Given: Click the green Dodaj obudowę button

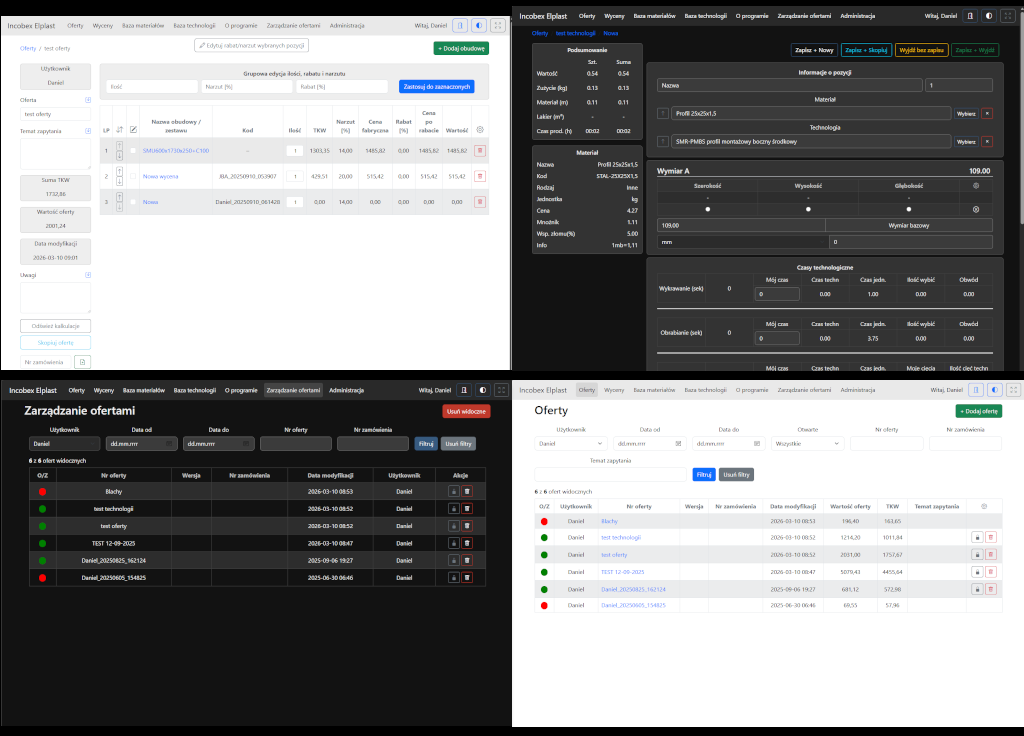Looking at the screenshot, I should coord(461,48).
